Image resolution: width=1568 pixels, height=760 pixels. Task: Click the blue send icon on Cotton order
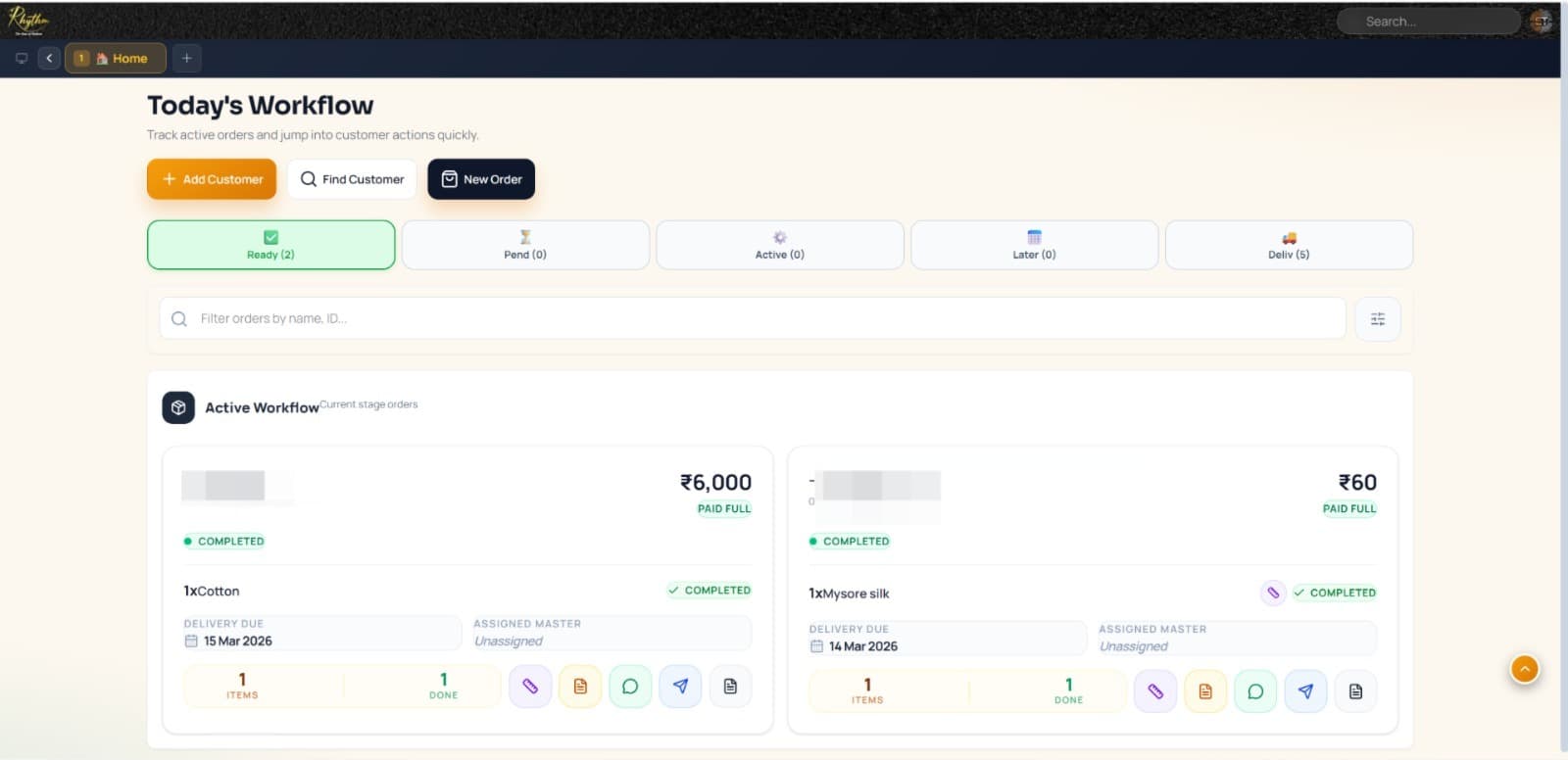680,687
